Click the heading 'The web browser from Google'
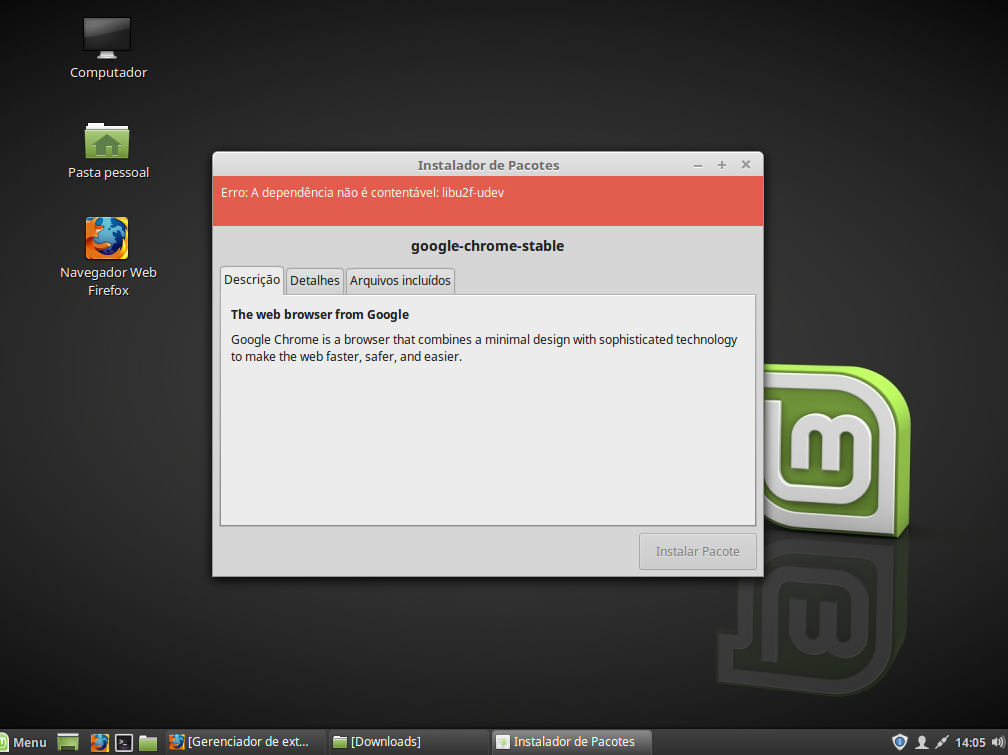The image size is (1008, 755). click(320, 314)
